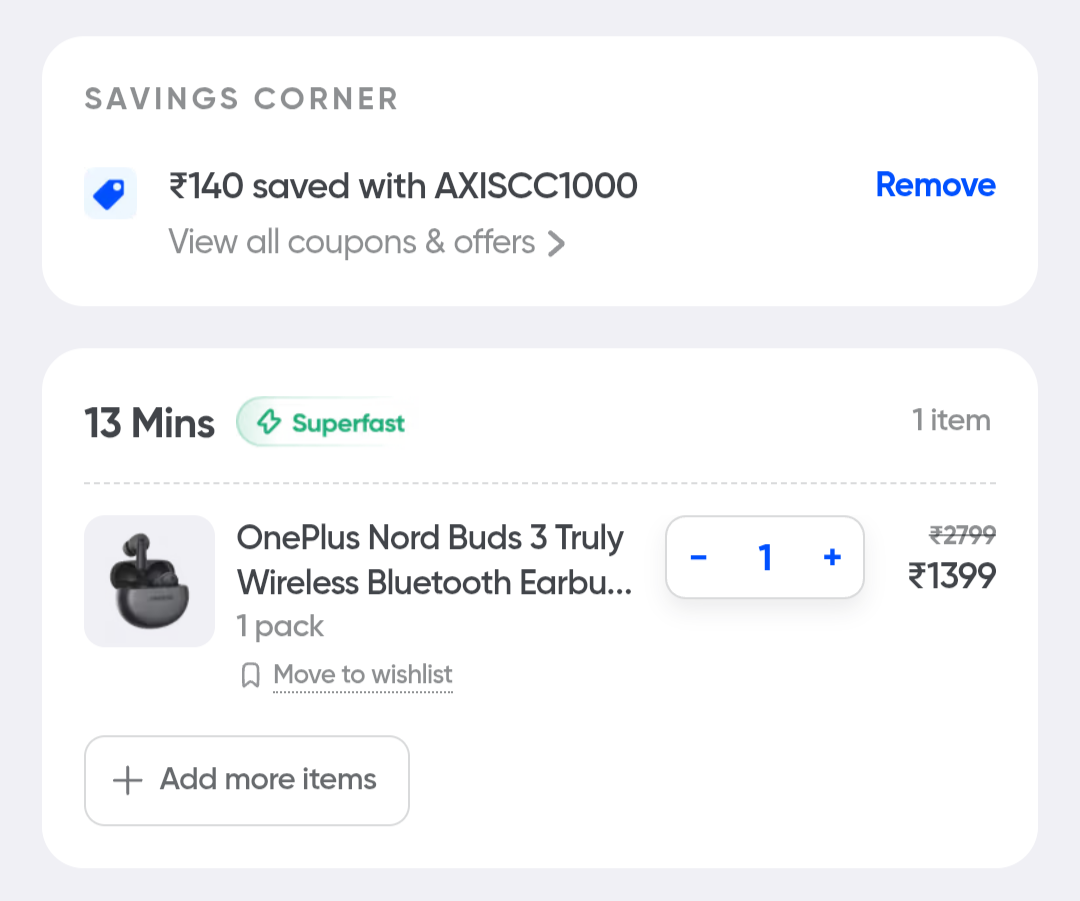
Task: Open the OnePlus Nord Buds product thumbnail
Action: tap(149, 581)
